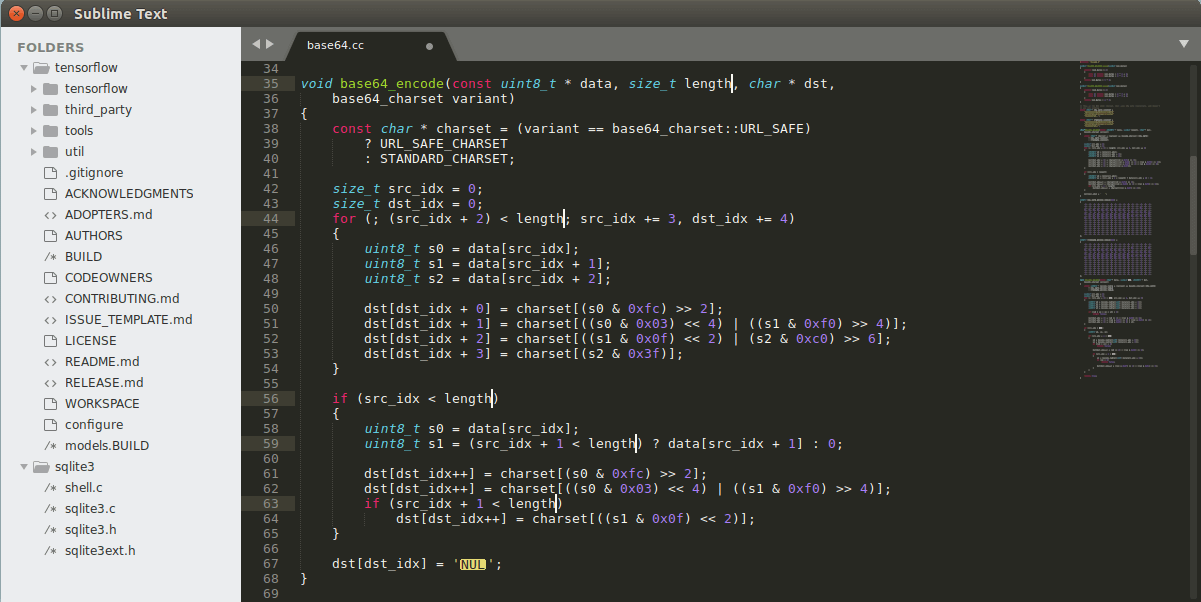Open the tab list dropdown at top right
The height and width of the screenshot is (602, 1201).
click(1184, 46)
